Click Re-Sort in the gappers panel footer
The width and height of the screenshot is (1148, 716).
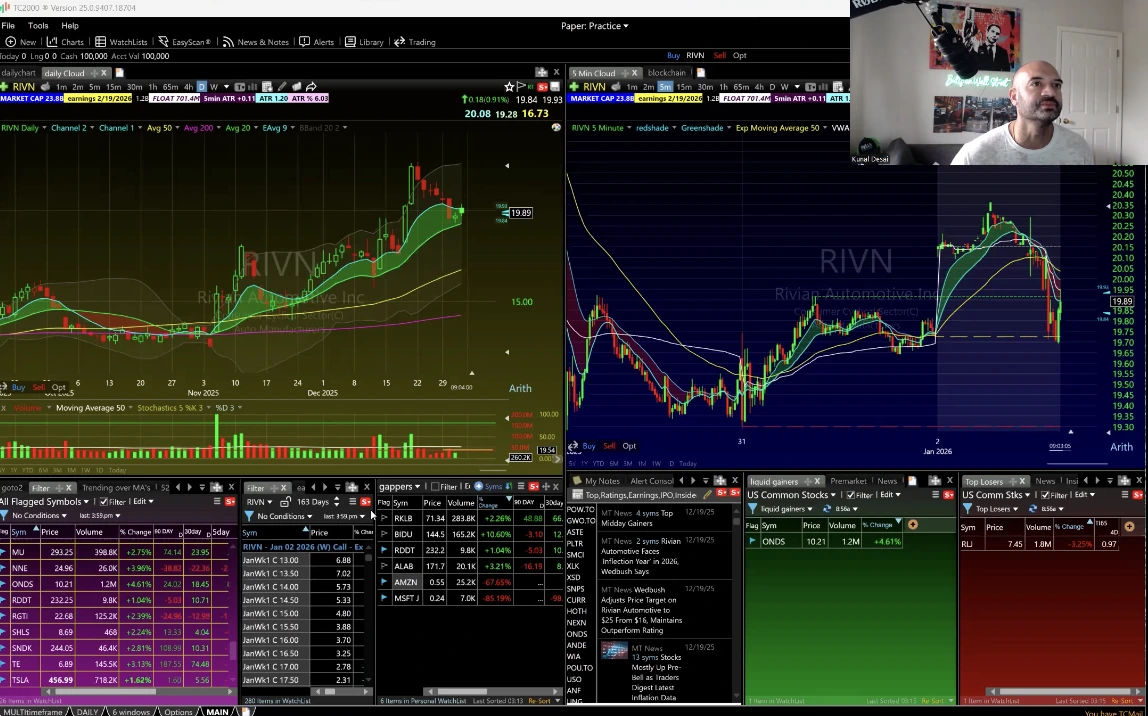coord(539,701)
